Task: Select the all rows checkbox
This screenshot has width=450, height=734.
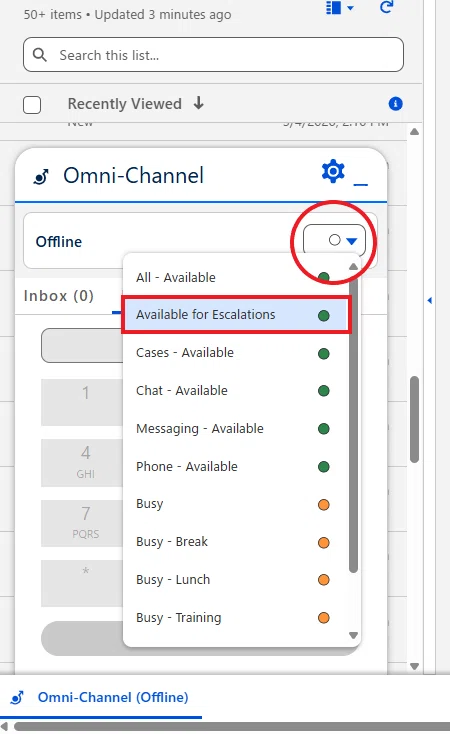Action: point(32,105)
